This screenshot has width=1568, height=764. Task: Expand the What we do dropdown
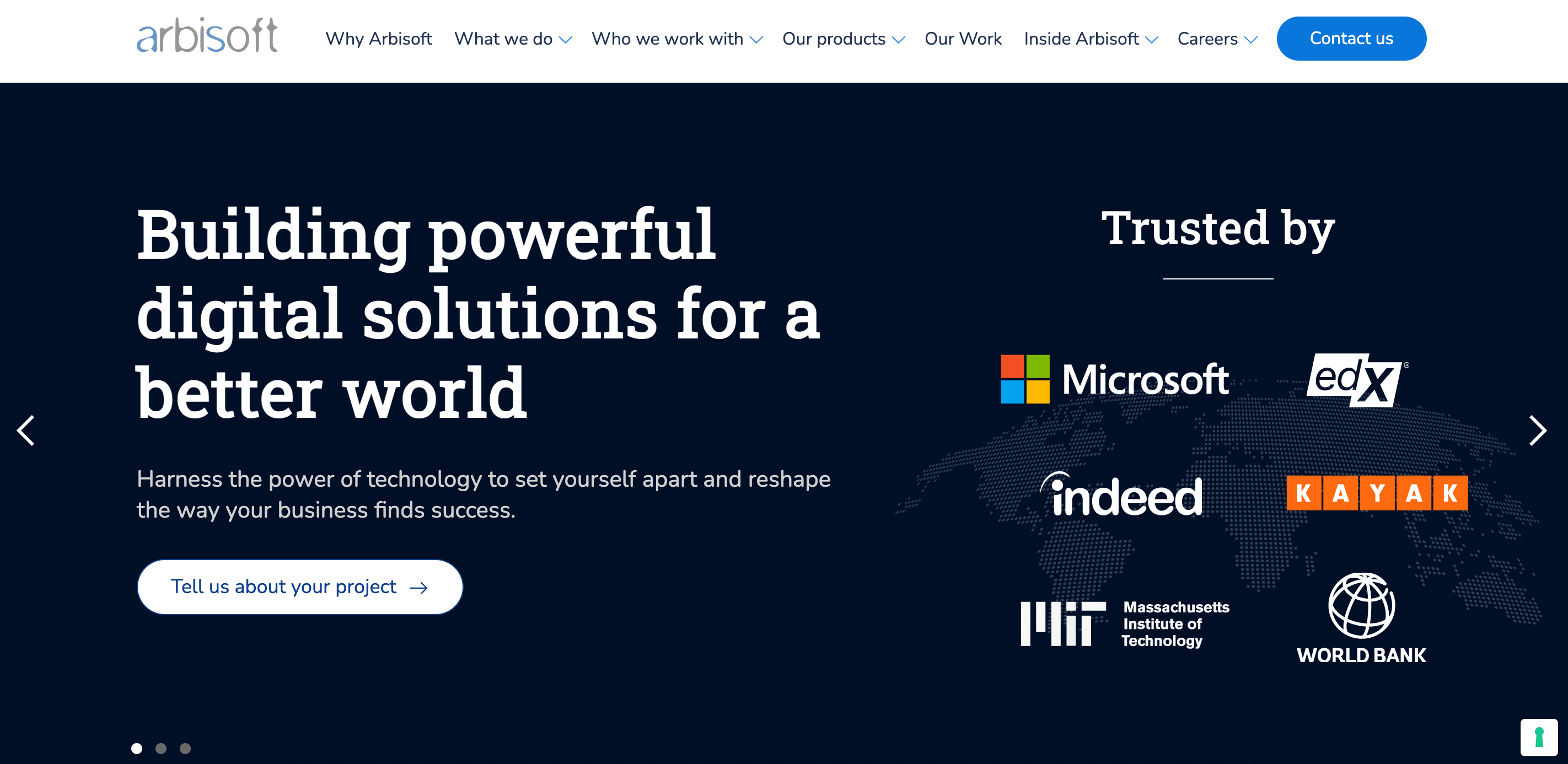click(512, 39)
